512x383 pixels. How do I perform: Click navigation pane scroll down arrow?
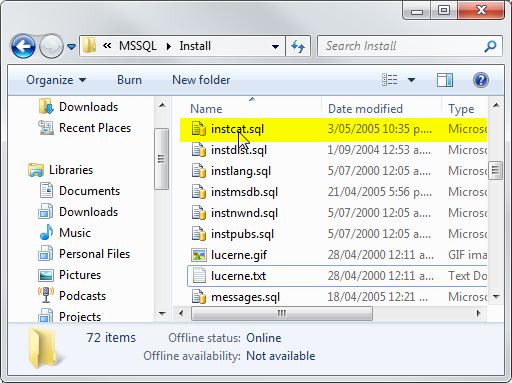(x=162, y=313)
